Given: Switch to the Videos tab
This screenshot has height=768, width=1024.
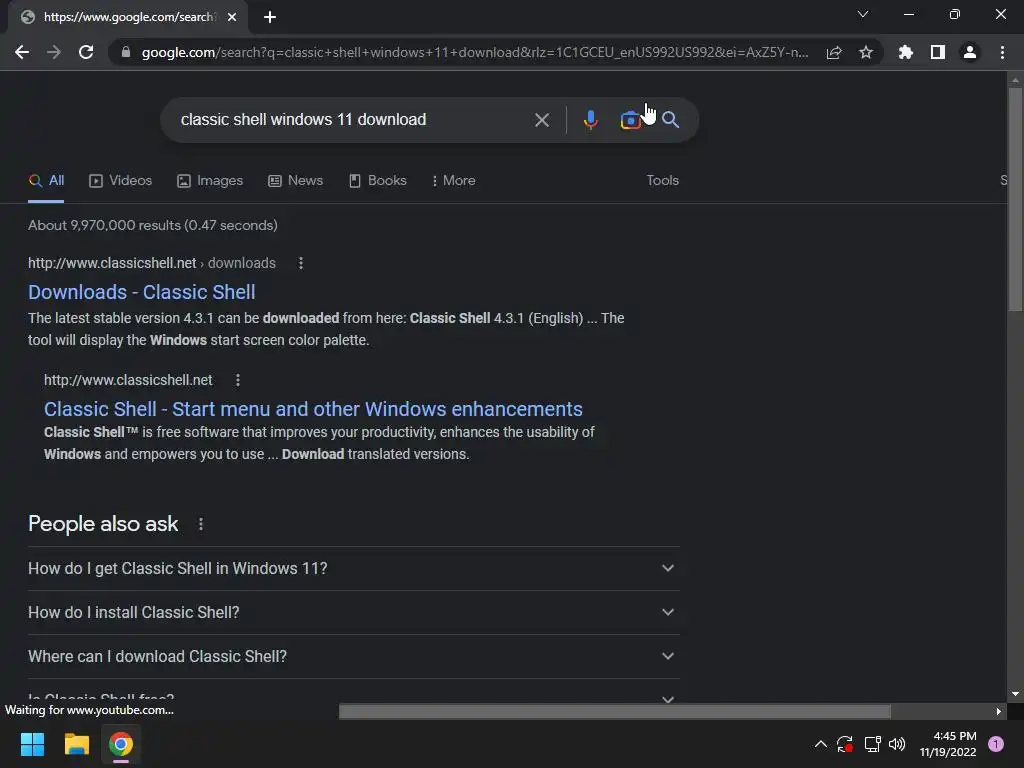Looking at the screenshot, I should 121,181.
